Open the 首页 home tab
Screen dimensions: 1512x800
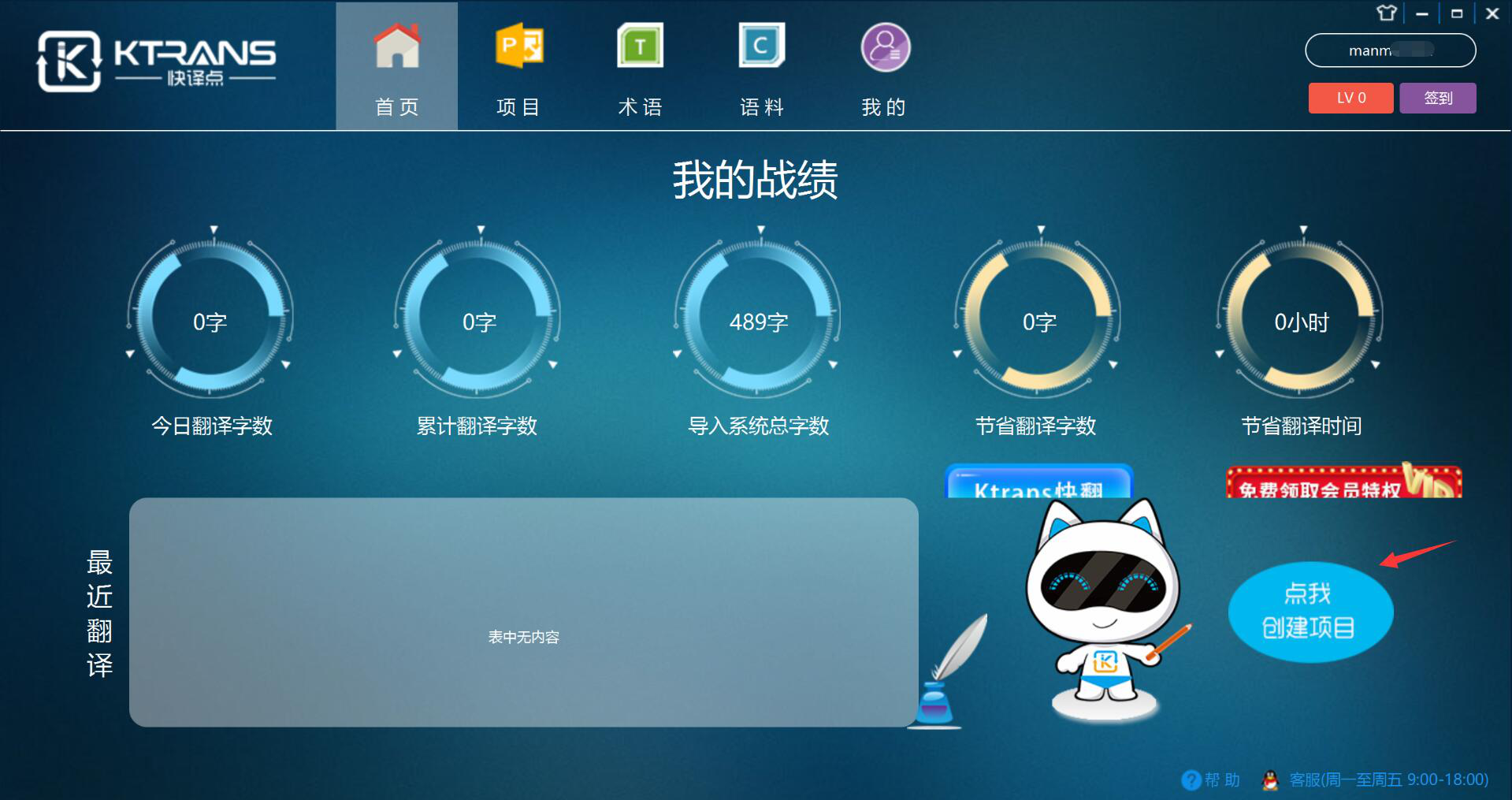(x=396, y=66)
